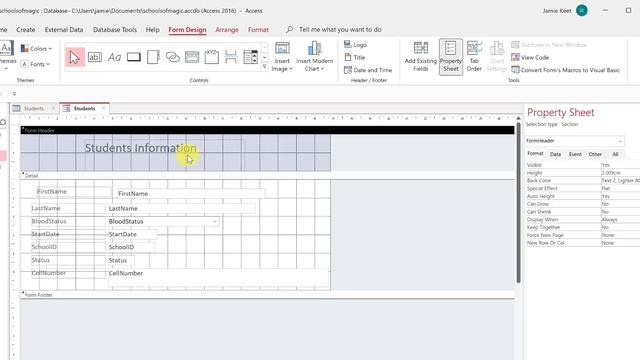Image resolution: width=640 pixels, height=360 pixels.
Task: Move the Controls gallery up one row
Action: pyautogui.click(x=264, y=48)
